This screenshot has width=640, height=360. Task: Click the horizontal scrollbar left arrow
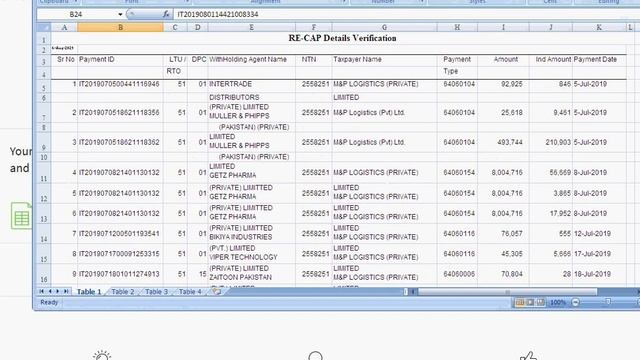pos(413,291)
